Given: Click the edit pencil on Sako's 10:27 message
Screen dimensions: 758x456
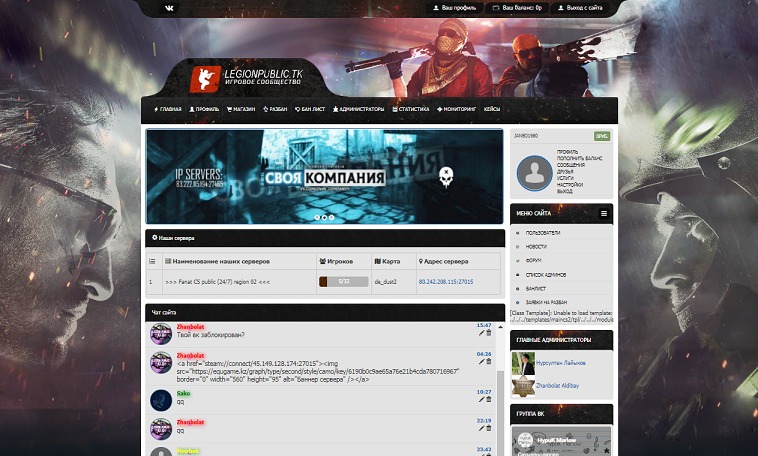Looking at the screenshot, I should tap(481, 400).
